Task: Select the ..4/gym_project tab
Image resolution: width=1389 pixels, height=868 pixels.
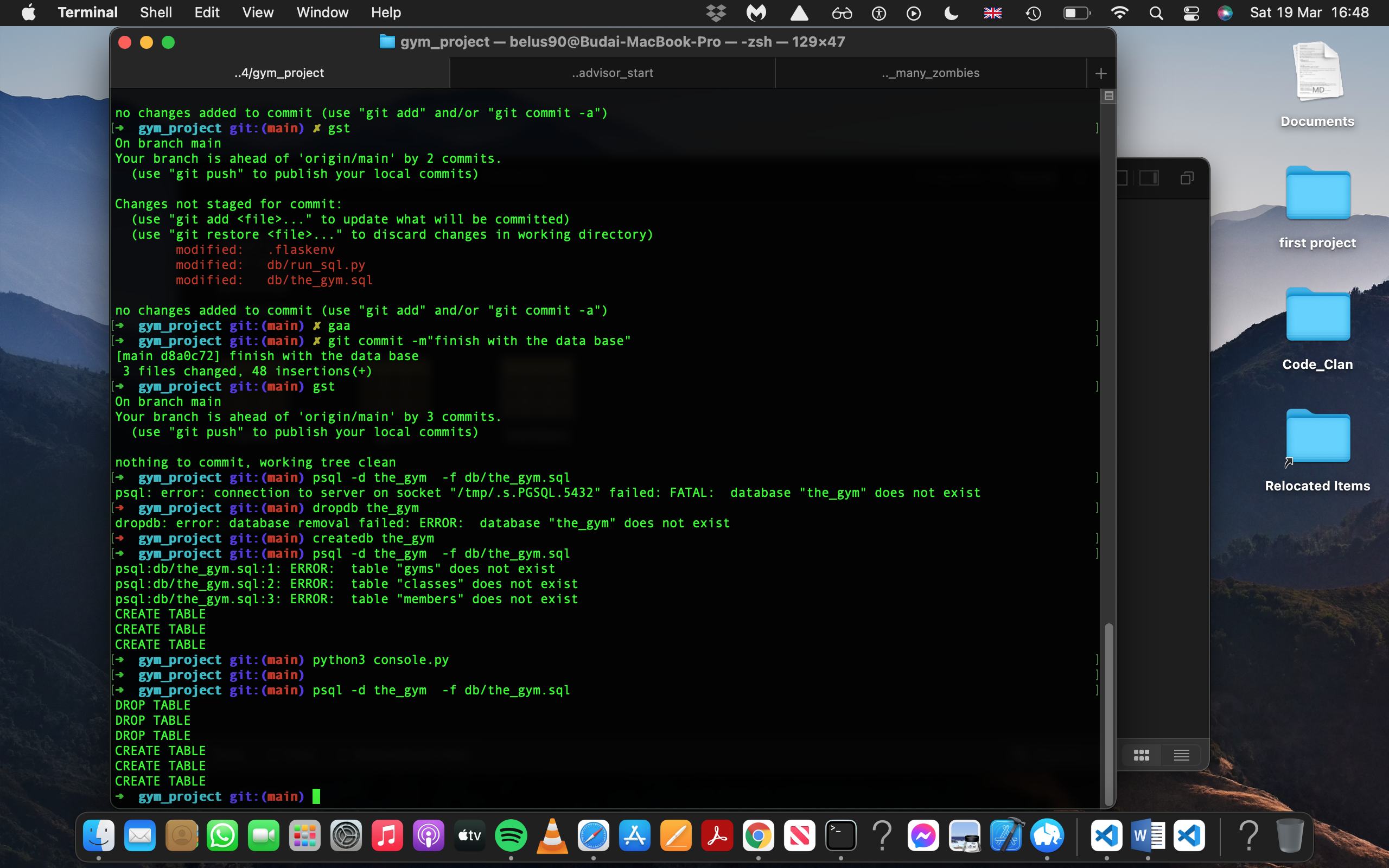Action: 279,73
